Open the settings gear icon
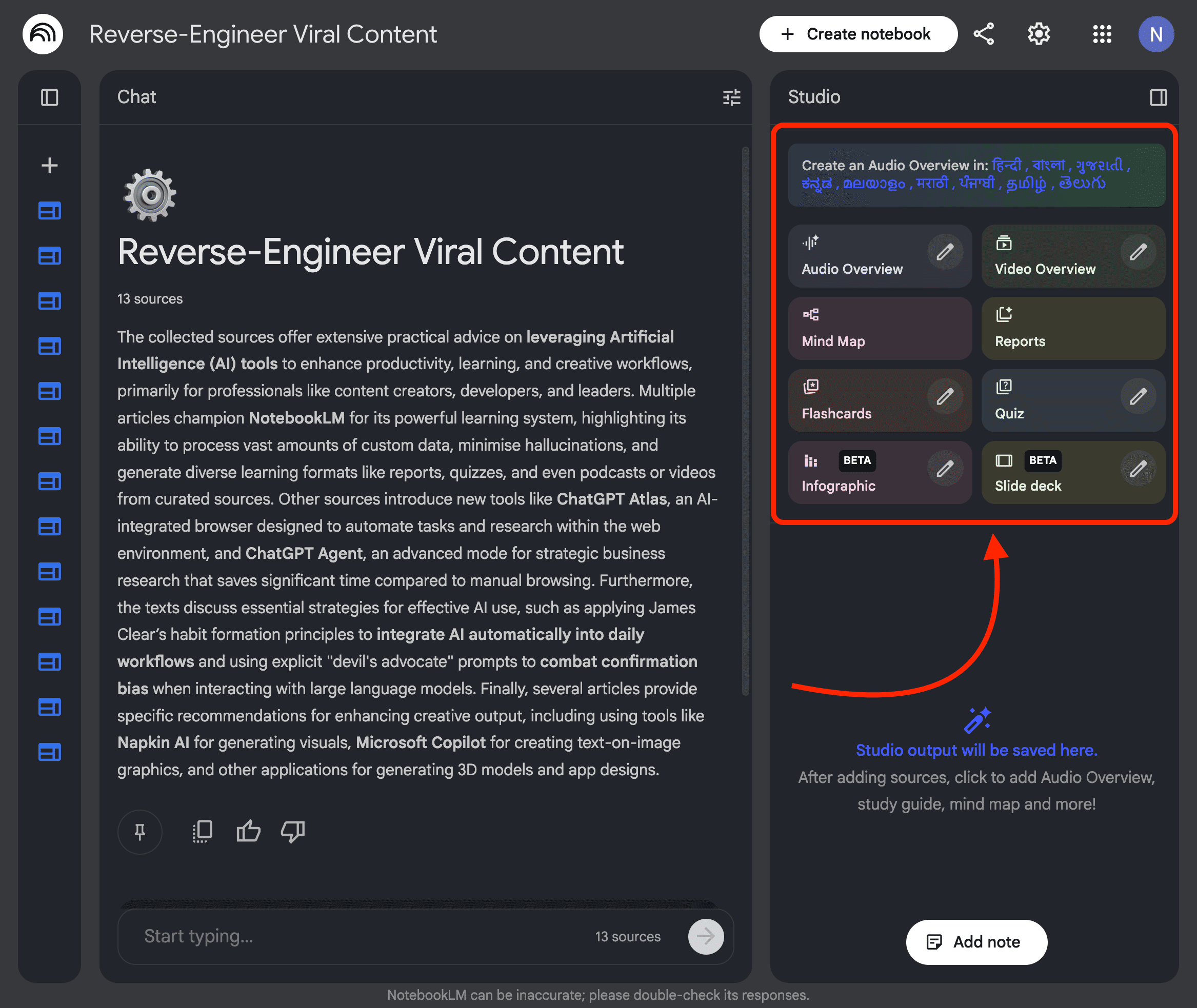Image resolution: width=1197 pixels, height=1008 pixels. tap(1038, 34)
